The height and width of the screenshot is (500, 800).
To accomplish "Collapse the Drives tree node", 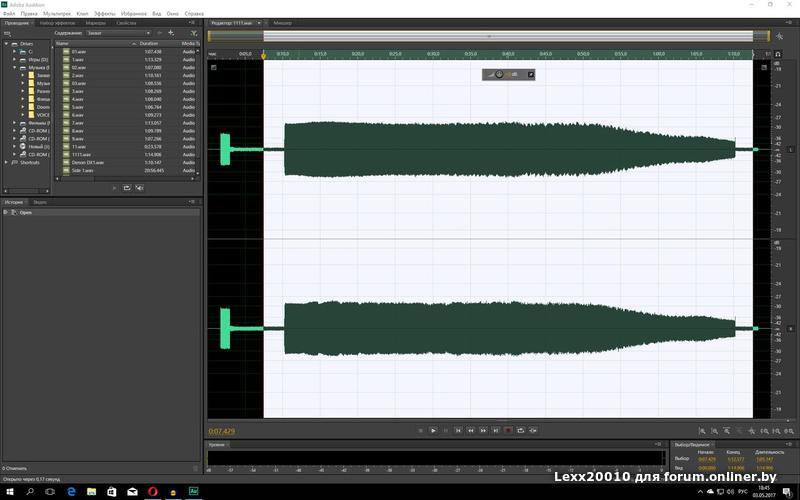I will point(5,44).
